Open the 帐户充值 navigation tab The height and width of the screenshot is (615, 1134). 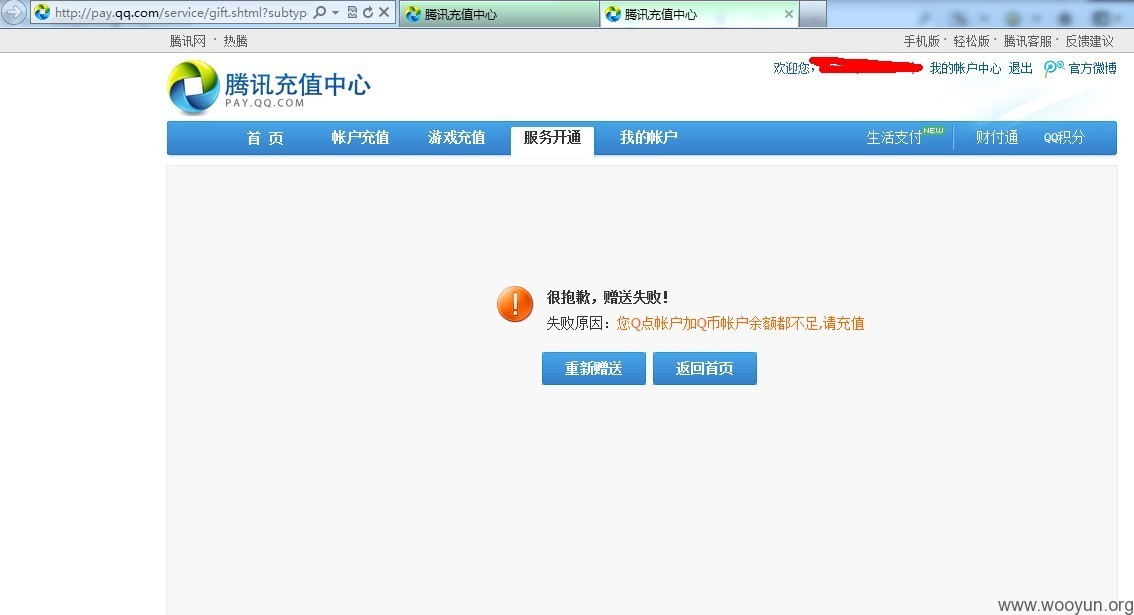(x=360, y=137)
